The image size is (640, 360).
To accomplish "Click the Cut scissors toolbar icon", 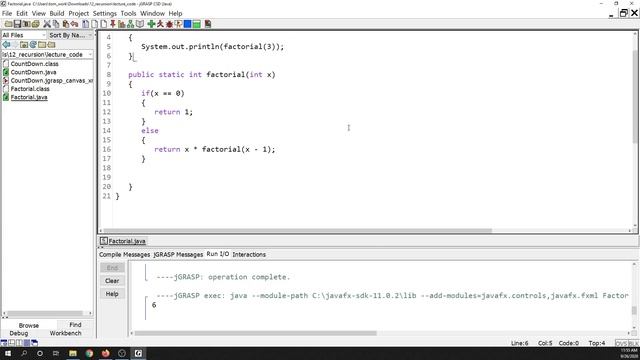I will (47, 24).
